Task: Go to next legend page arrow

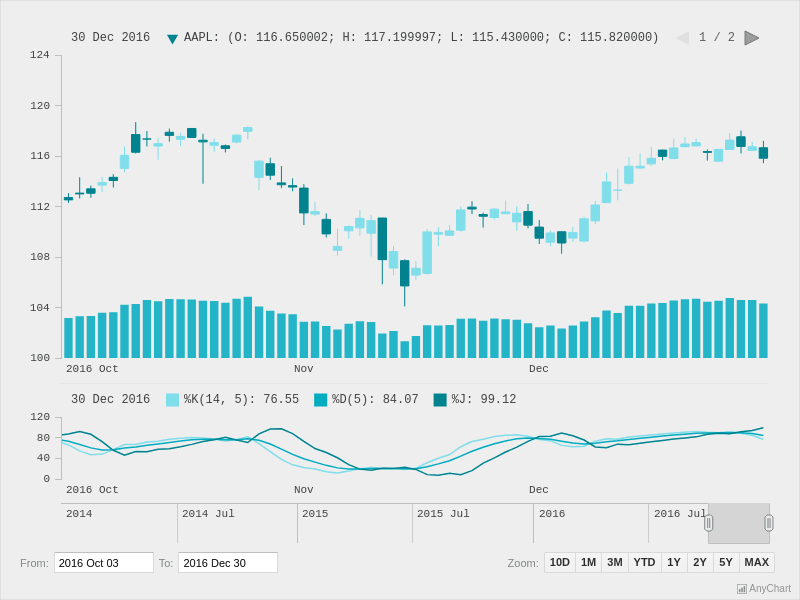Action: click(x=752, y=38)
